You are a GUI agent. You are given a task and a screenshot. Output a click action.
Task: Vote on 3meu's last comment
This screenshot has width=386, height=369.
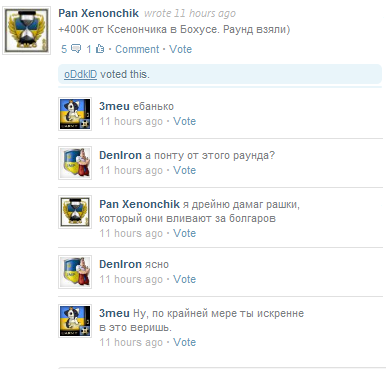[x=184, y=342]
